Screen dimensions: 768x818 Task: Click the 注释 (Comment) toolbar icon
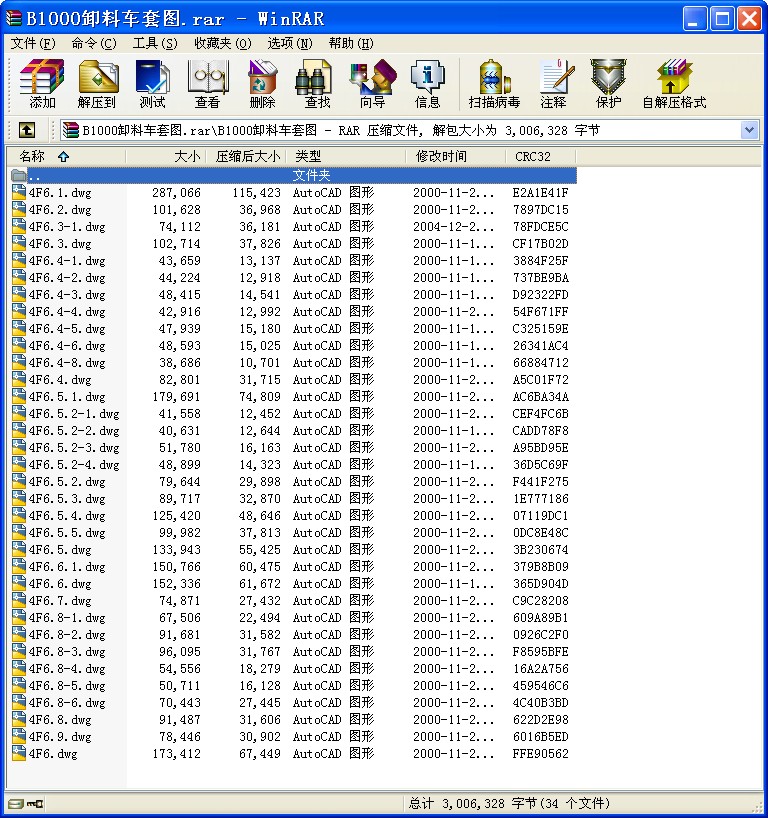[x=556, y=77]
